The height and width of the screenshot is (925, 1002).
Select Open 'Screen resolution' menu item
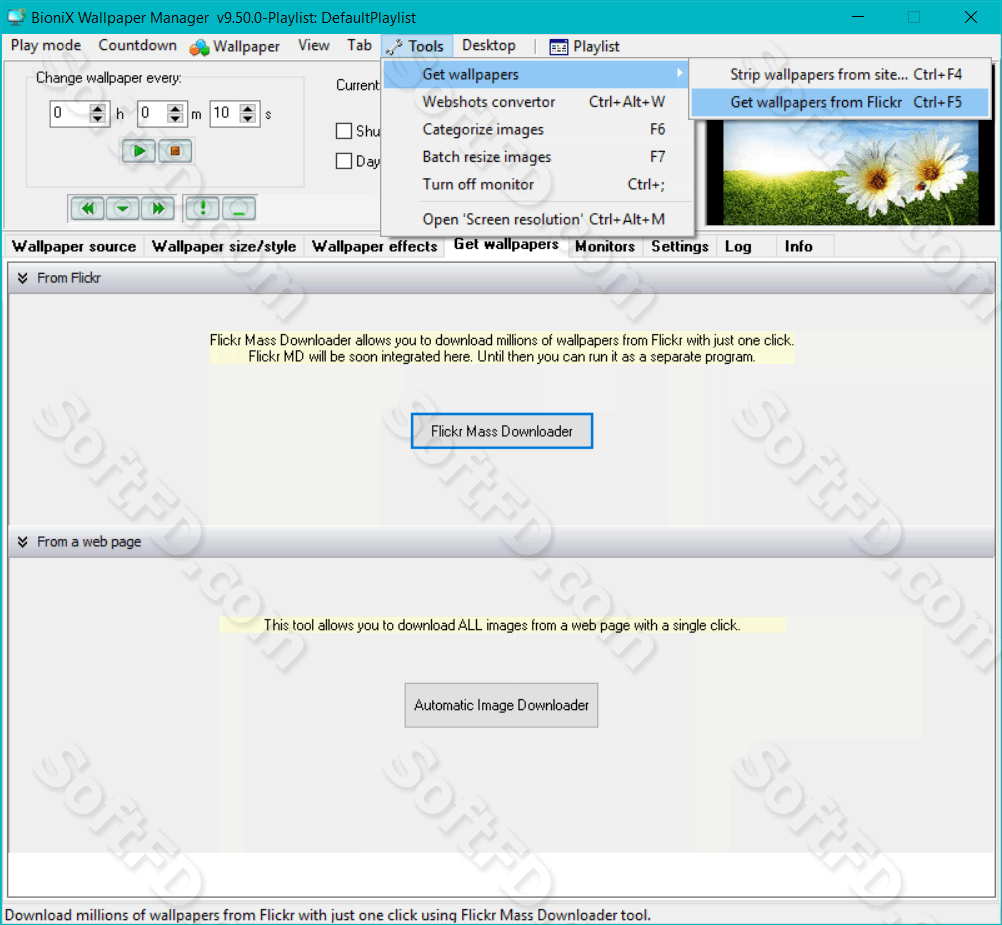(537, 219)
